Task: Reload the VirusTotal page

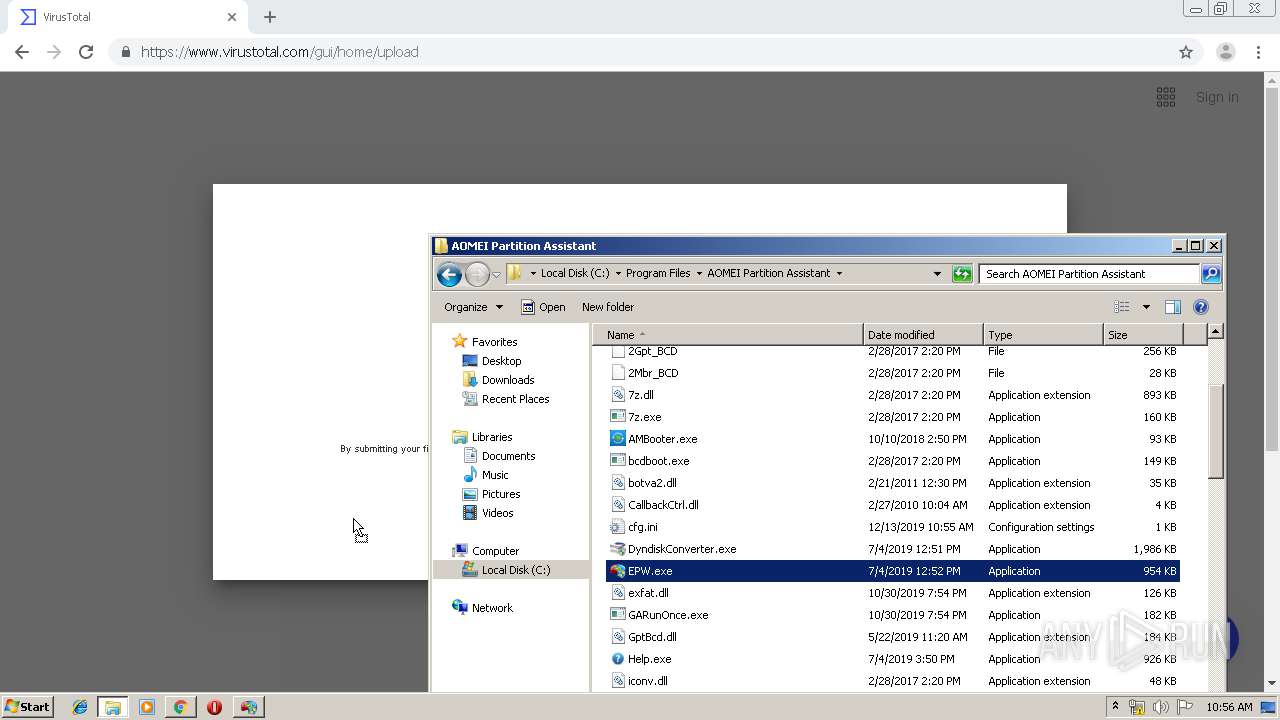Action: click(86, 52)
